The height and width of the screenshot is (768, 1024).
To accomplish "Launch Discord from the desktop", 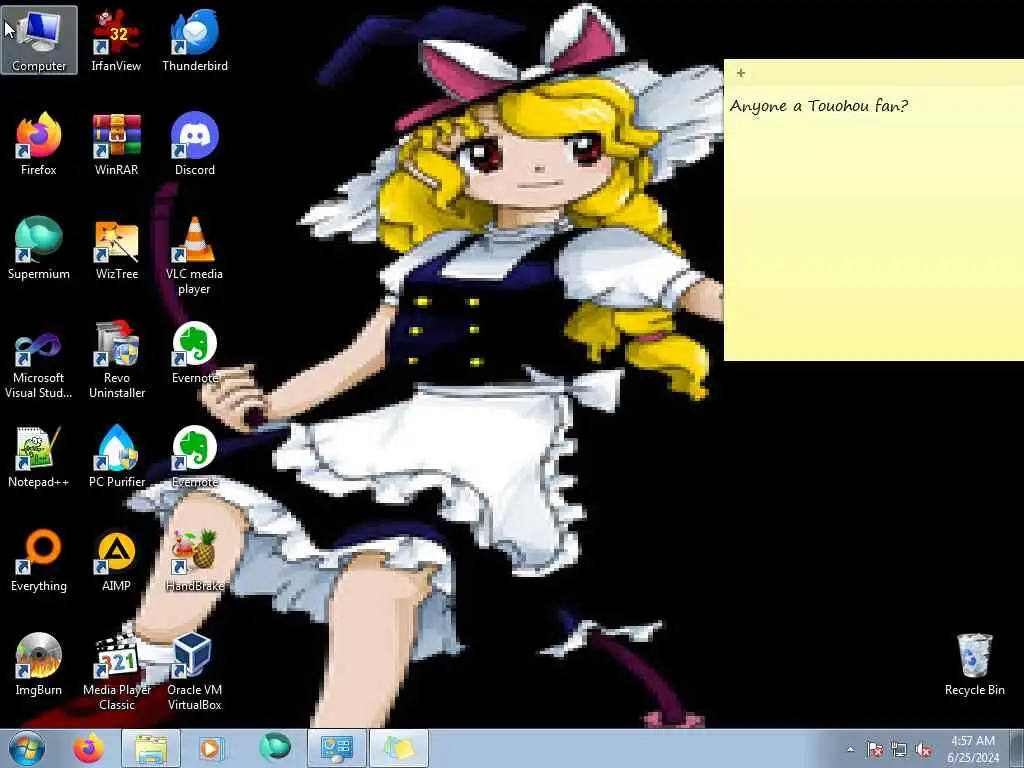I will 195,144.
